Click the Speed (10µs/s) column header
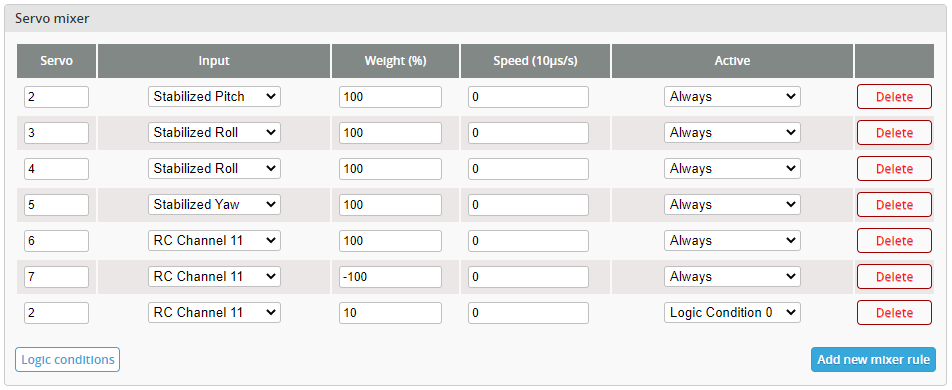952x390 pixels. (x=535, y=61)
